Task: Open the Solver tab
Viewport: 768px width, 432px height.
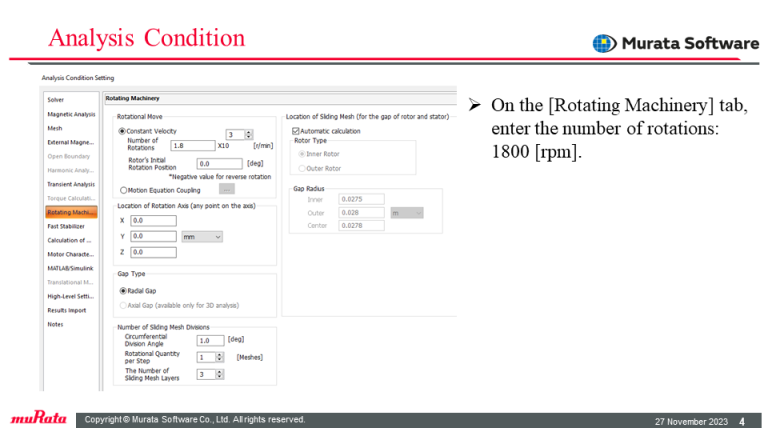Action: pyautogui.click(x=56, y=100)
